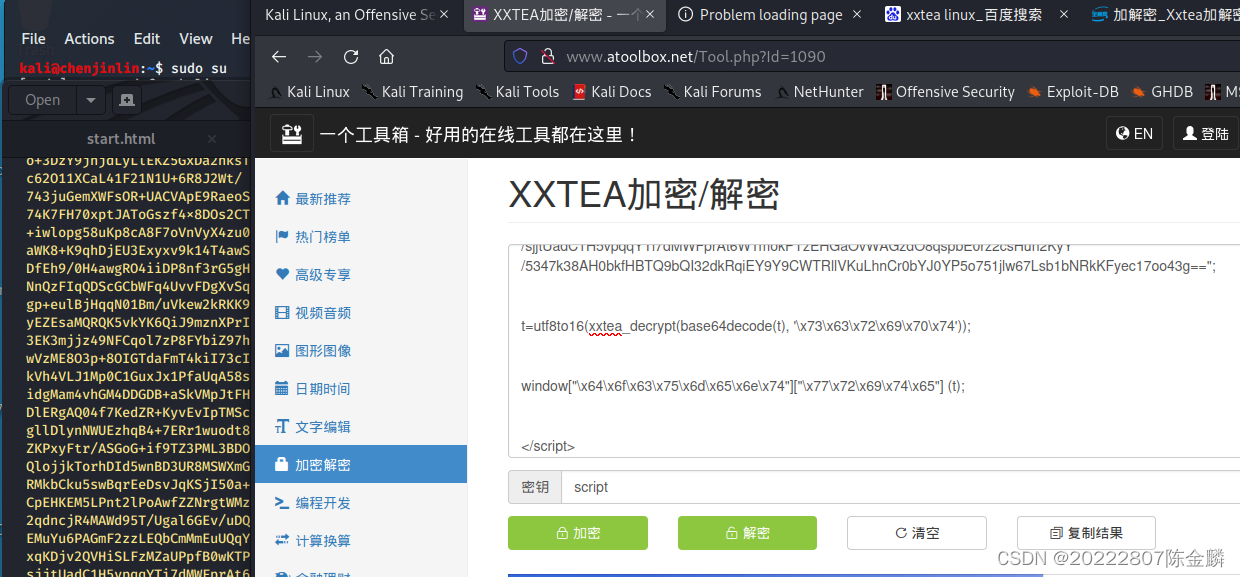The height and width of the screenshot is (577, 1240).
Task: Open Kali Linux bookmark
Action: [x=309, y=92]
